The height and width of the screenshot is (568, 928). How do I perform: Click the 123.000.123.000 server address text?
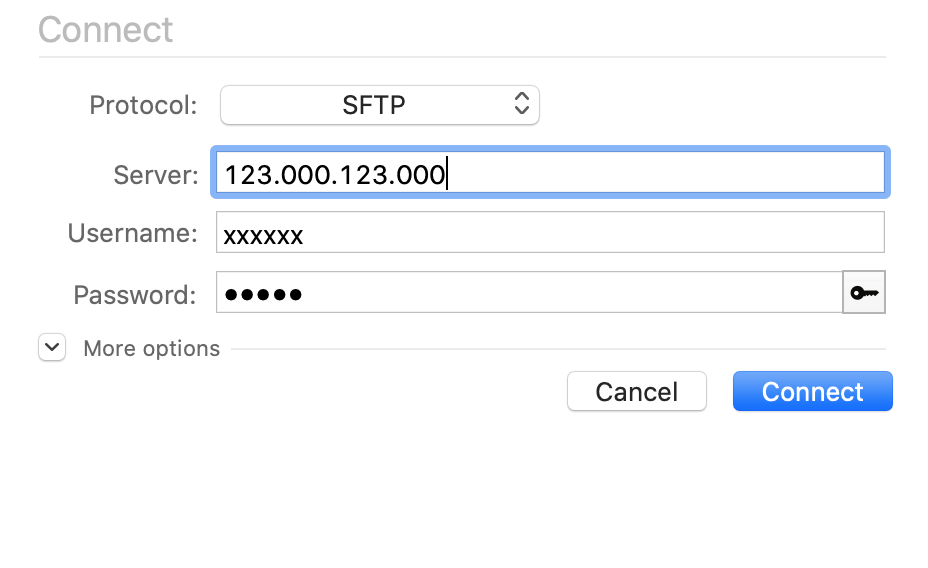(x=334, y=176)
